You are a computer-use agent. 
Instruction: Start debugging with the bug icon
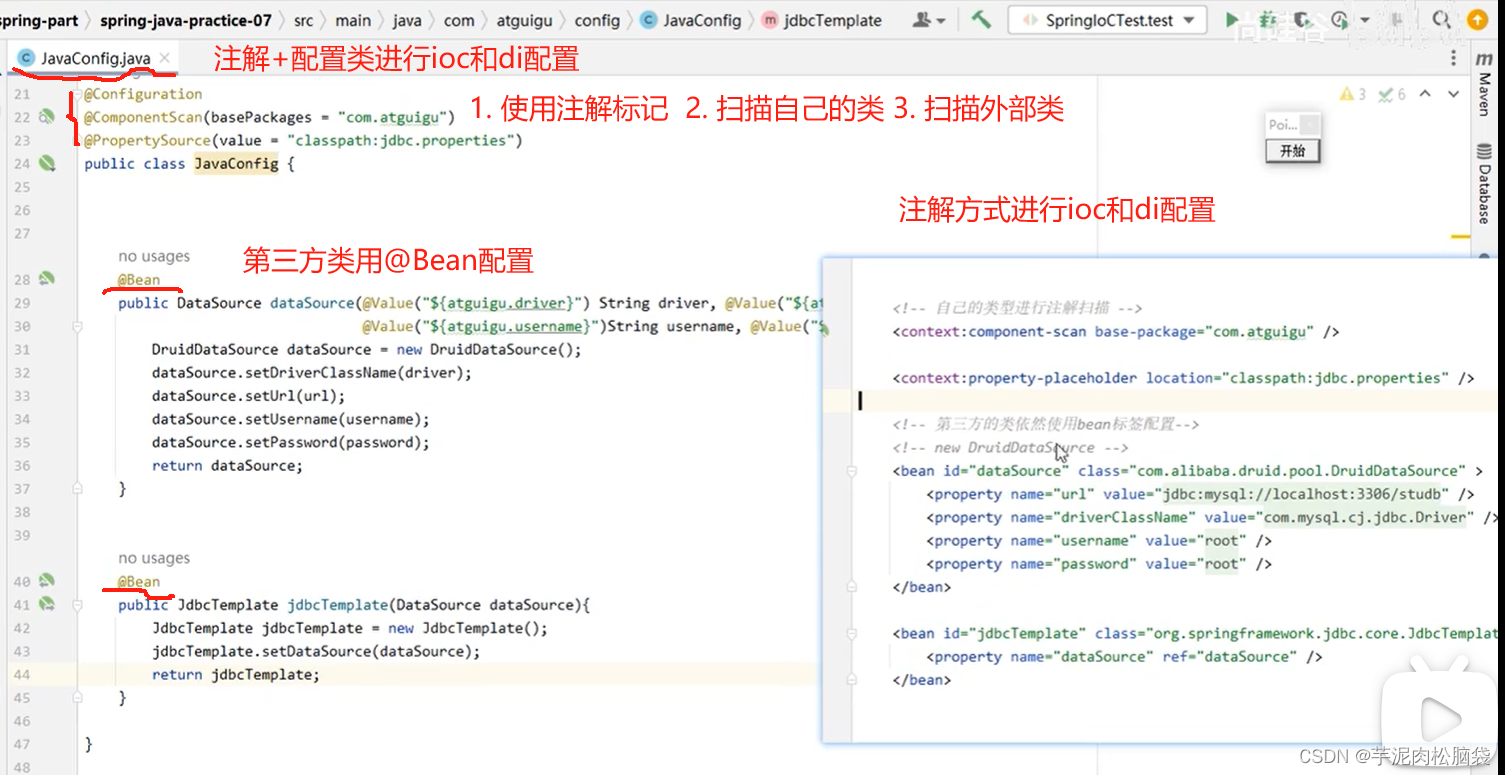(1268, 20)
